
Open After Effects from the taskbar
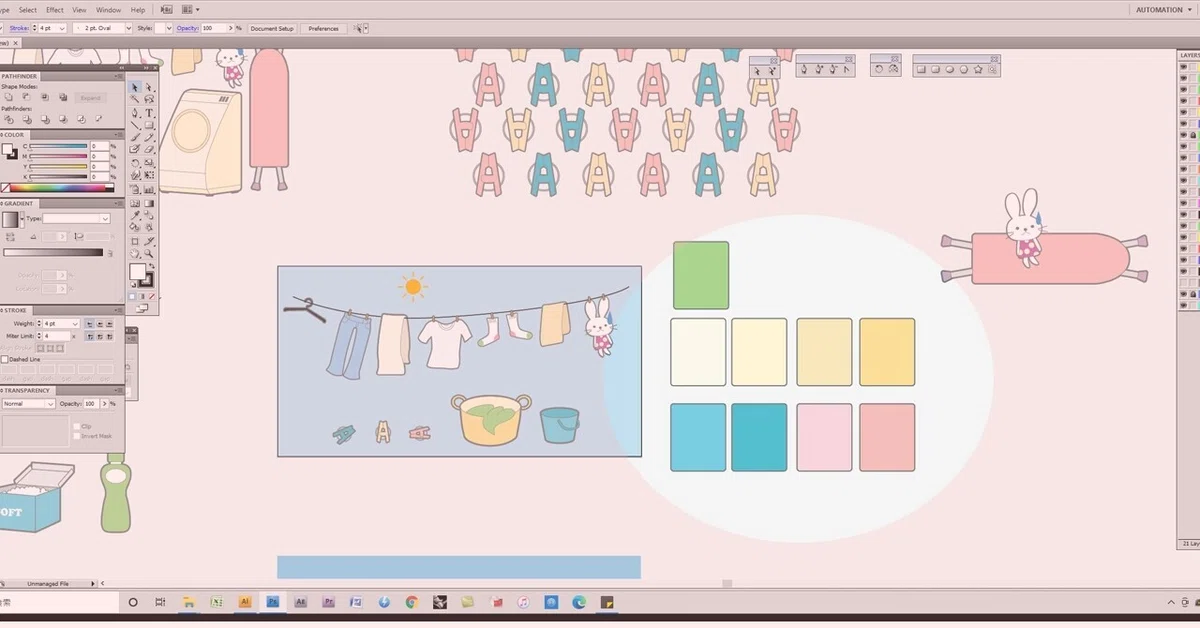(x=300, y=602)
